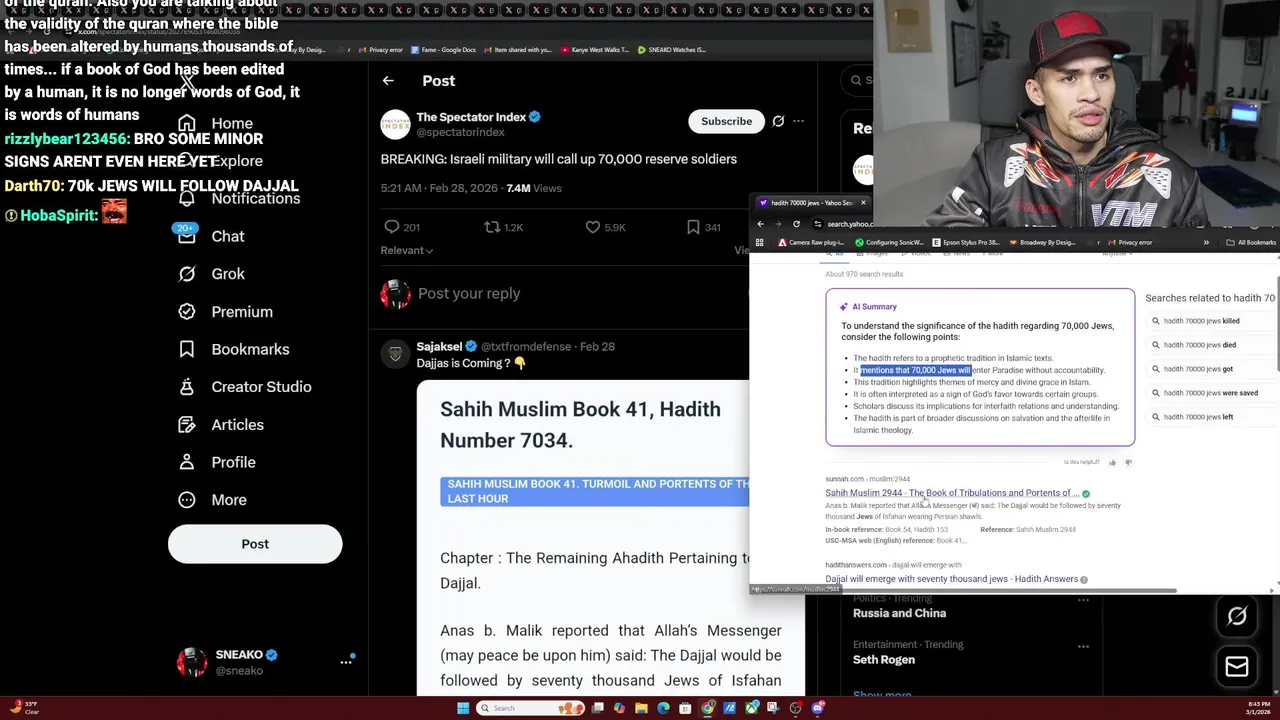Repost the Spectator Index post (1.2K)
The image size is (1280, 720).
coord(492,227)
